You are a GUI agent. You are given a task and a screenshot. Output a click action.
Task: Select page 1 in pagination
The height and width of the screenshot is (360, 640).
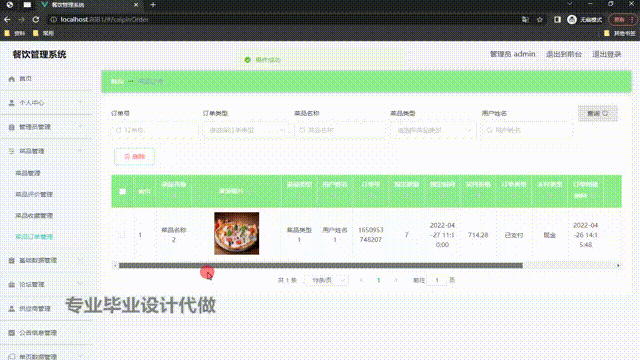tap(378, 280)
